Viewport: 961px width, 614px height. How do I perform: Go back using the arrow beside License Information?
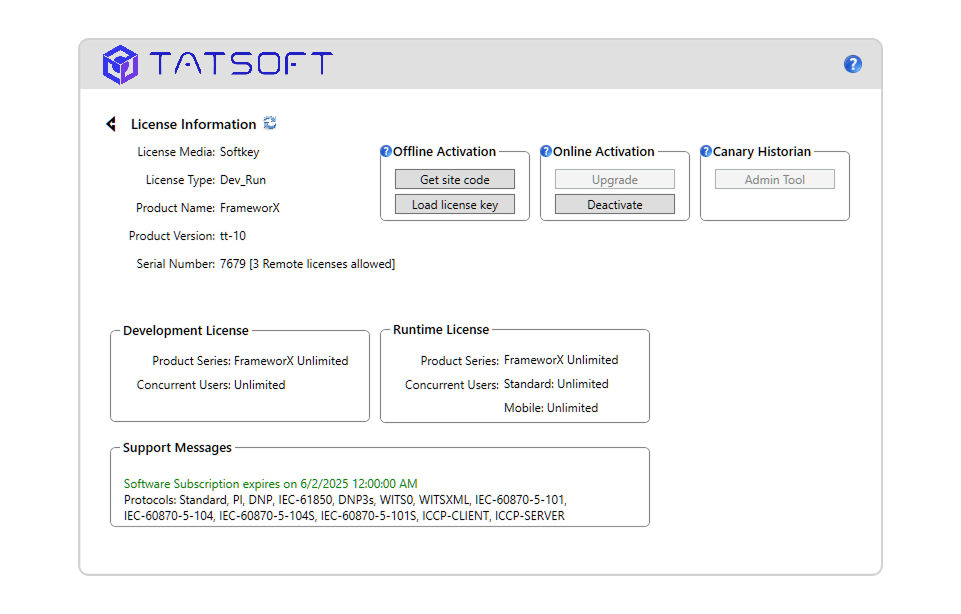[x=111, y=124]
